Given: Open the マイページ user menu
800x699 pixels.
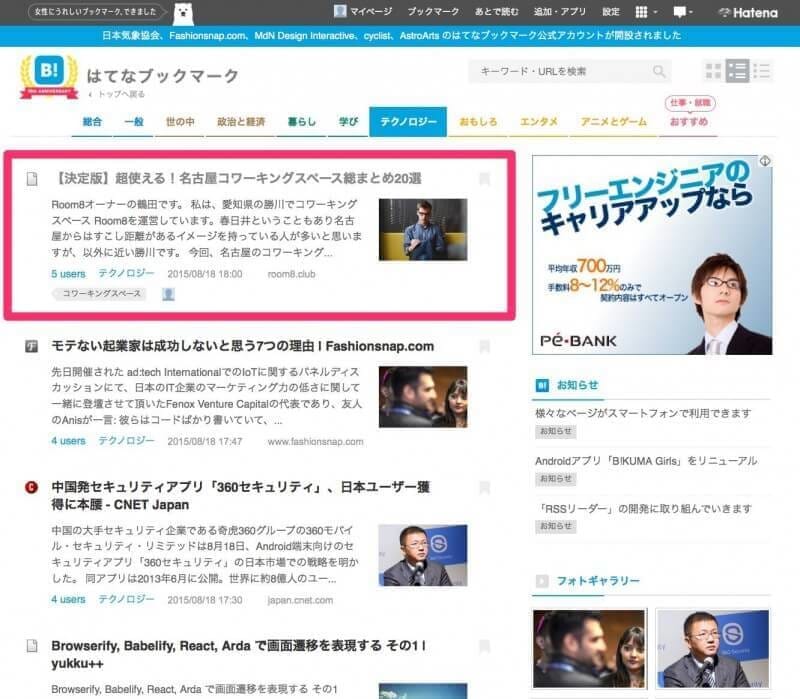Looking at the screenshot, I should 364,12.
